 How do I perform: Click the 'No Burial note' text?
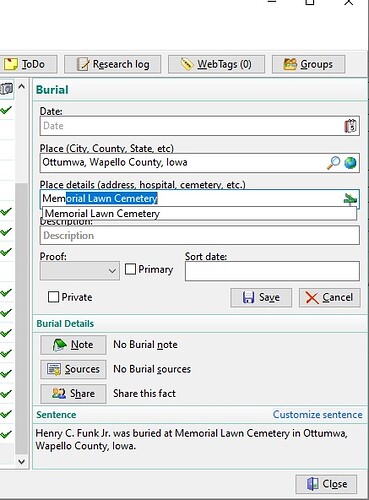click(145, 345)
